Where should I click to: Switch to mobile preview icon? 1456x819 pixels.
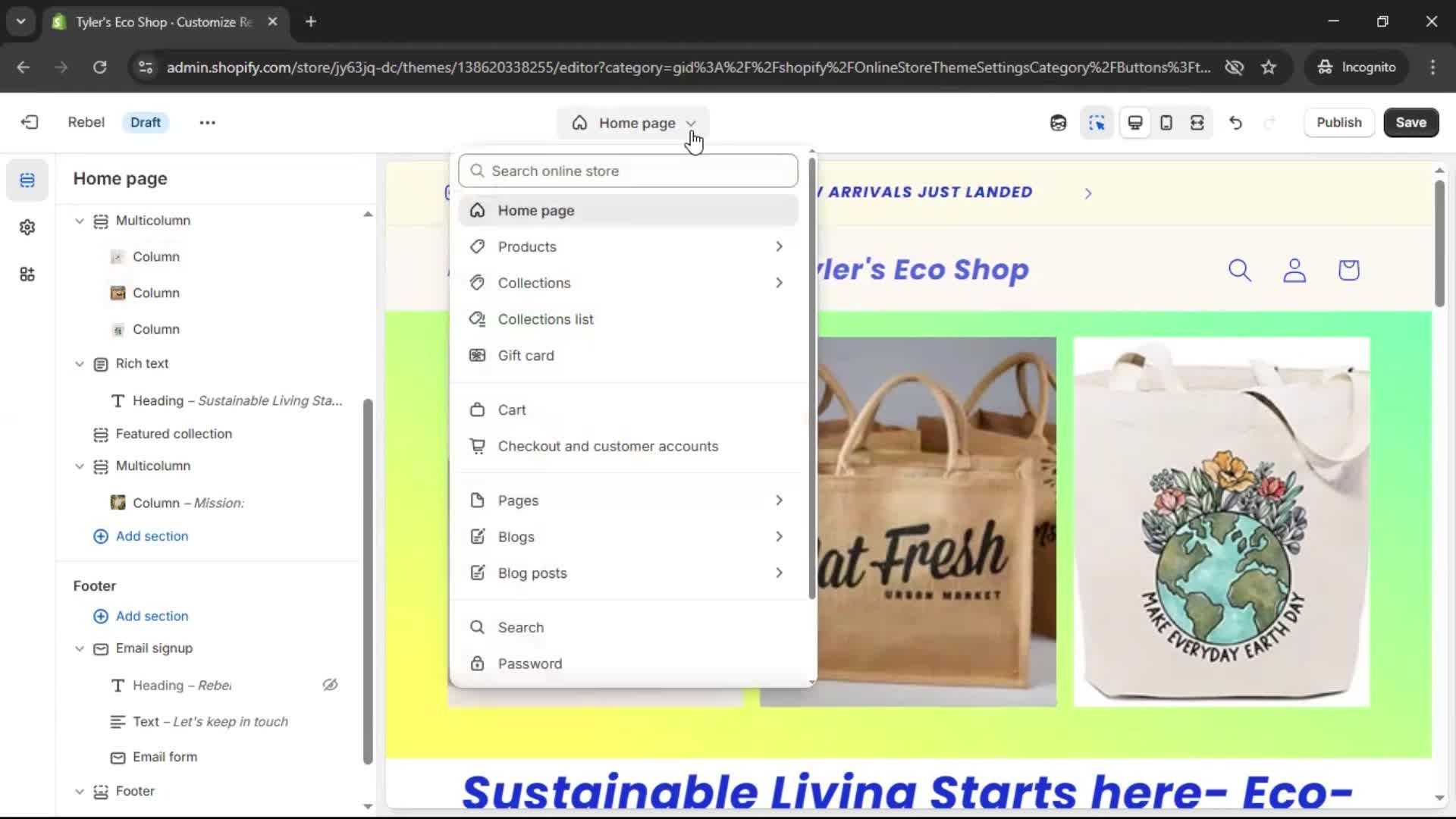point(1166,123)
